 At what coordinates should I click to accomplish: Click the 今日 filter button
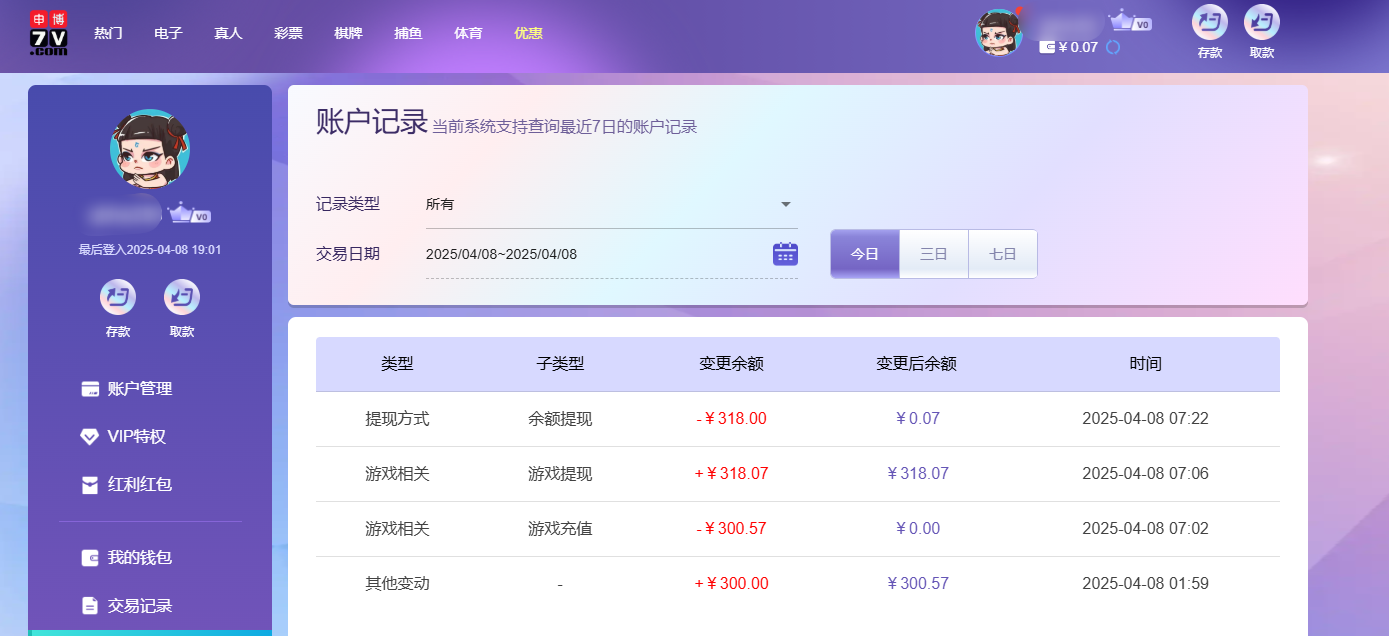[864, 253]
